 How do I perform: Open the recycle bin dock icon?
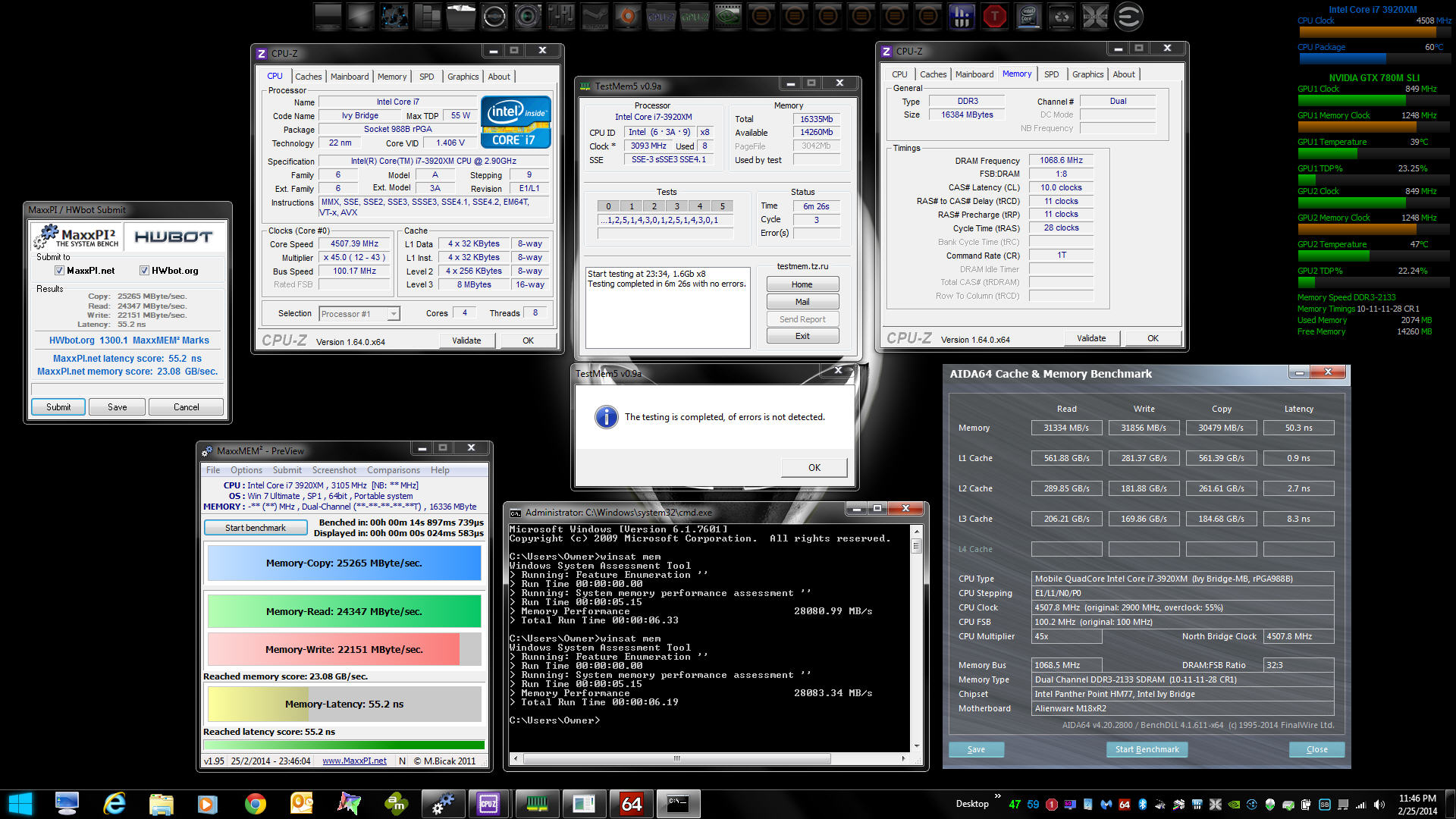[1061, 17]
